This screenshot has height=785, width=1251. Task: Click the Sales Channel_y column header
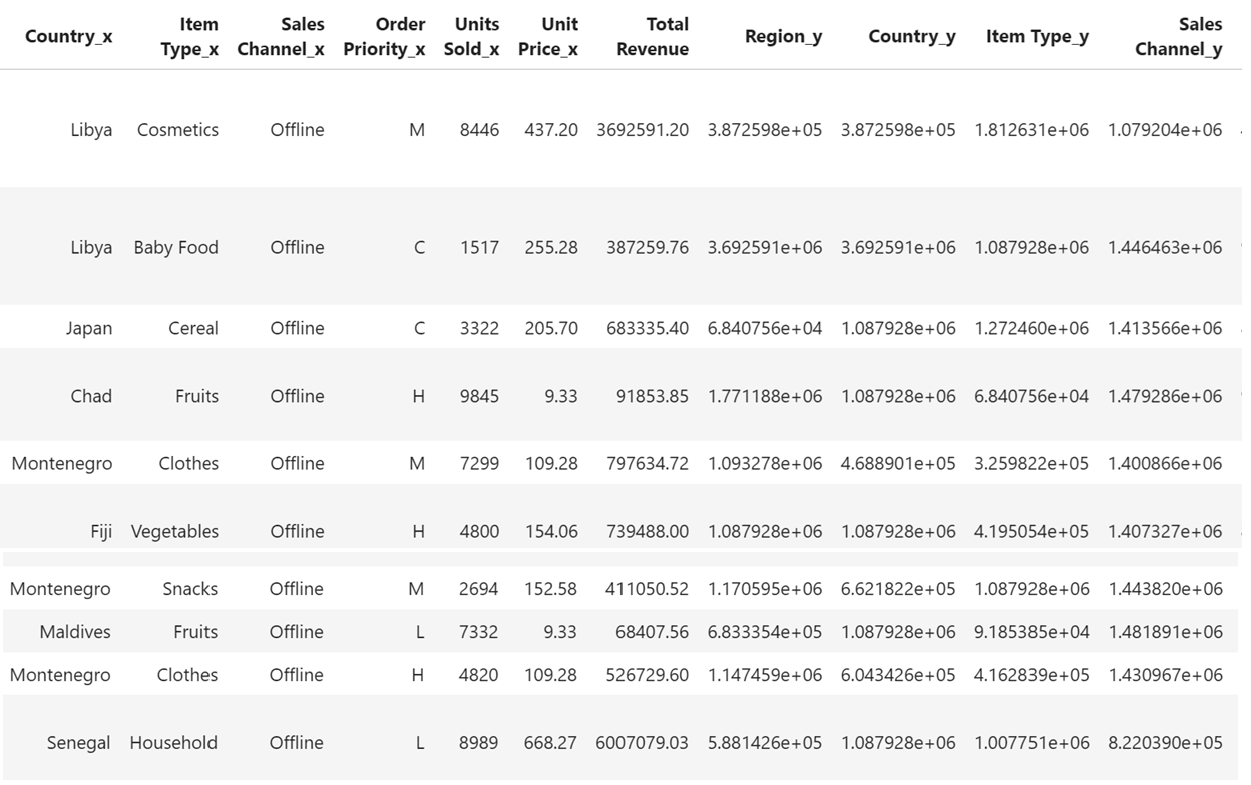(x=1179, y=36)
